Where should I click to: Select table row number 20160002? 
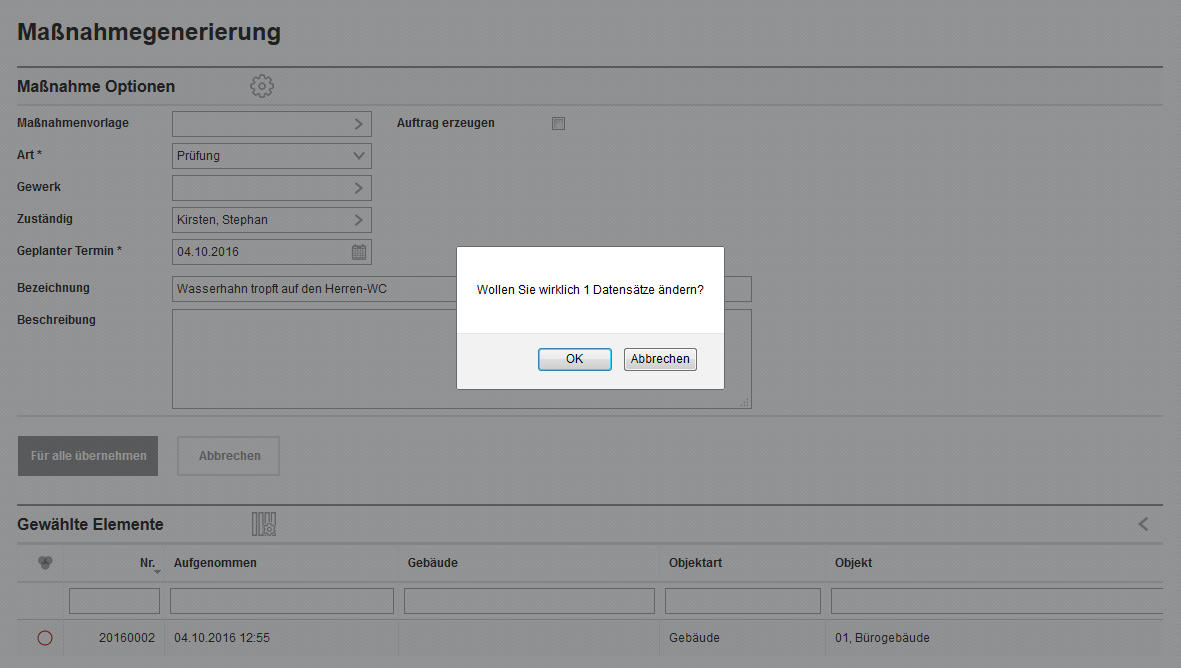click(127, 638)
